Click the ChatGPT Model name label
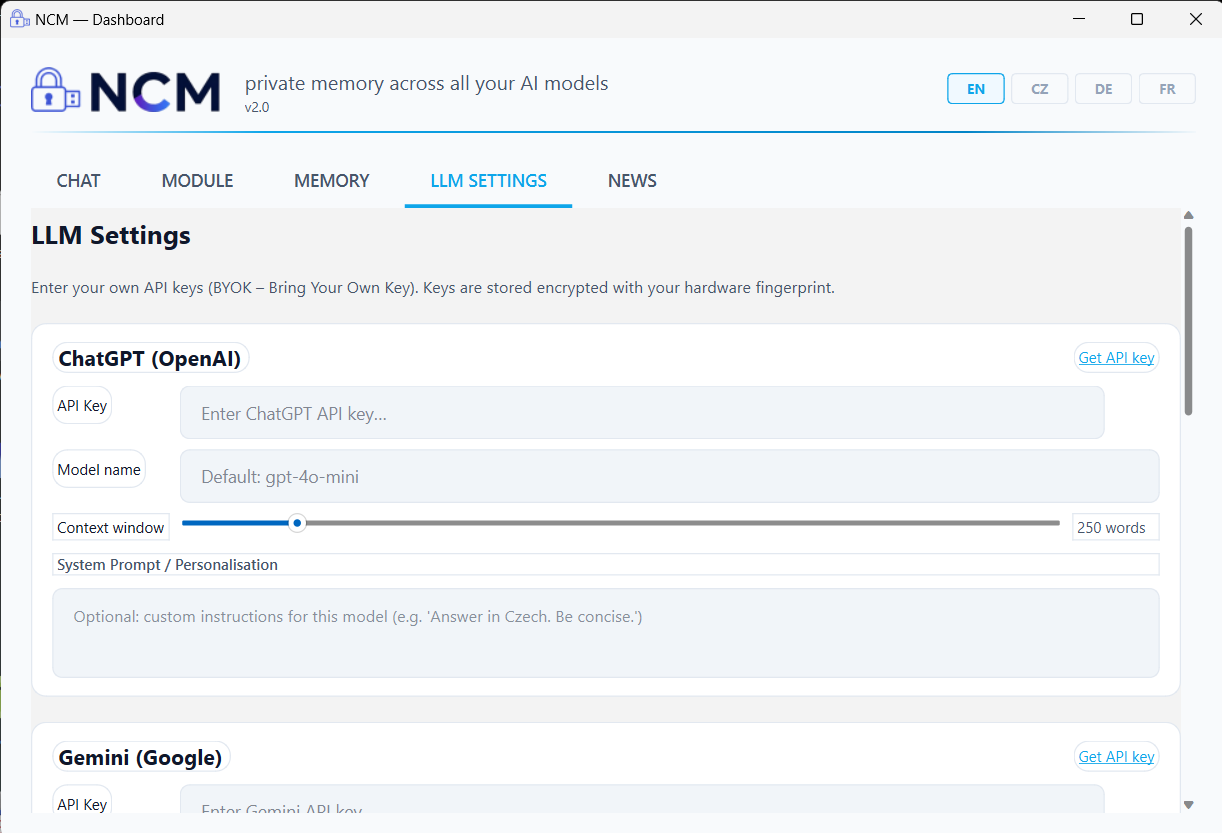 click(99, 469)
